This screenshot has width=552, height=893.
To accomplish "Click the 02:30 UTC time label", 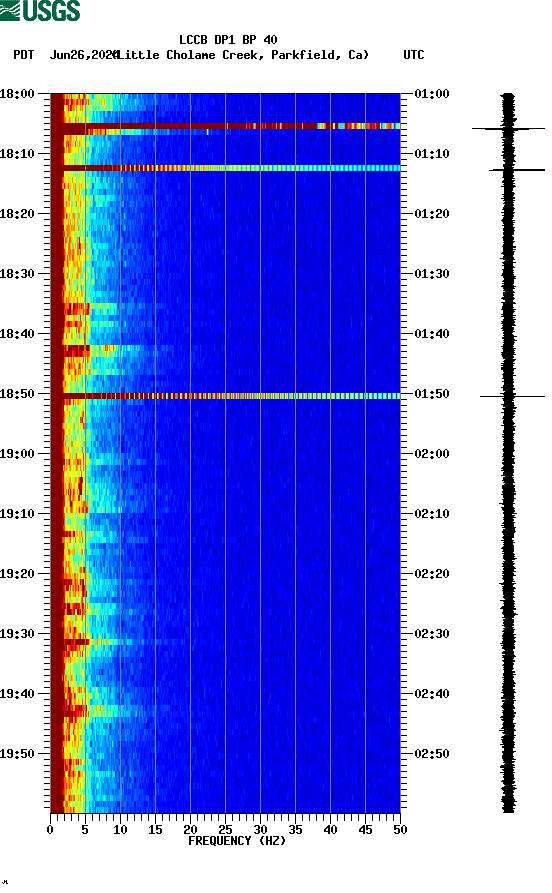I will point(432,634).
